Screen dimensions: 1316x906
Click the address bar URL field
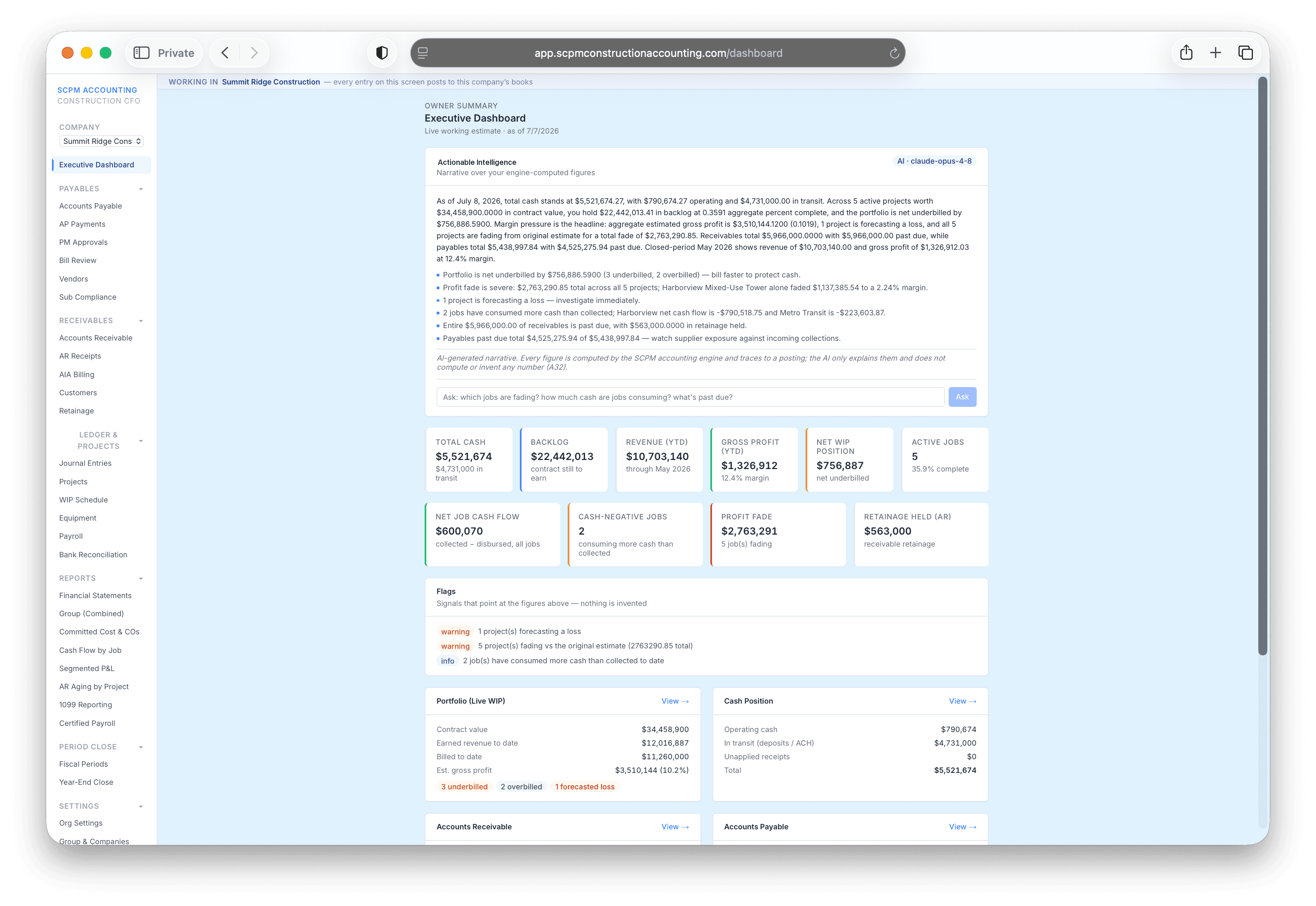(x=658, y=53)
